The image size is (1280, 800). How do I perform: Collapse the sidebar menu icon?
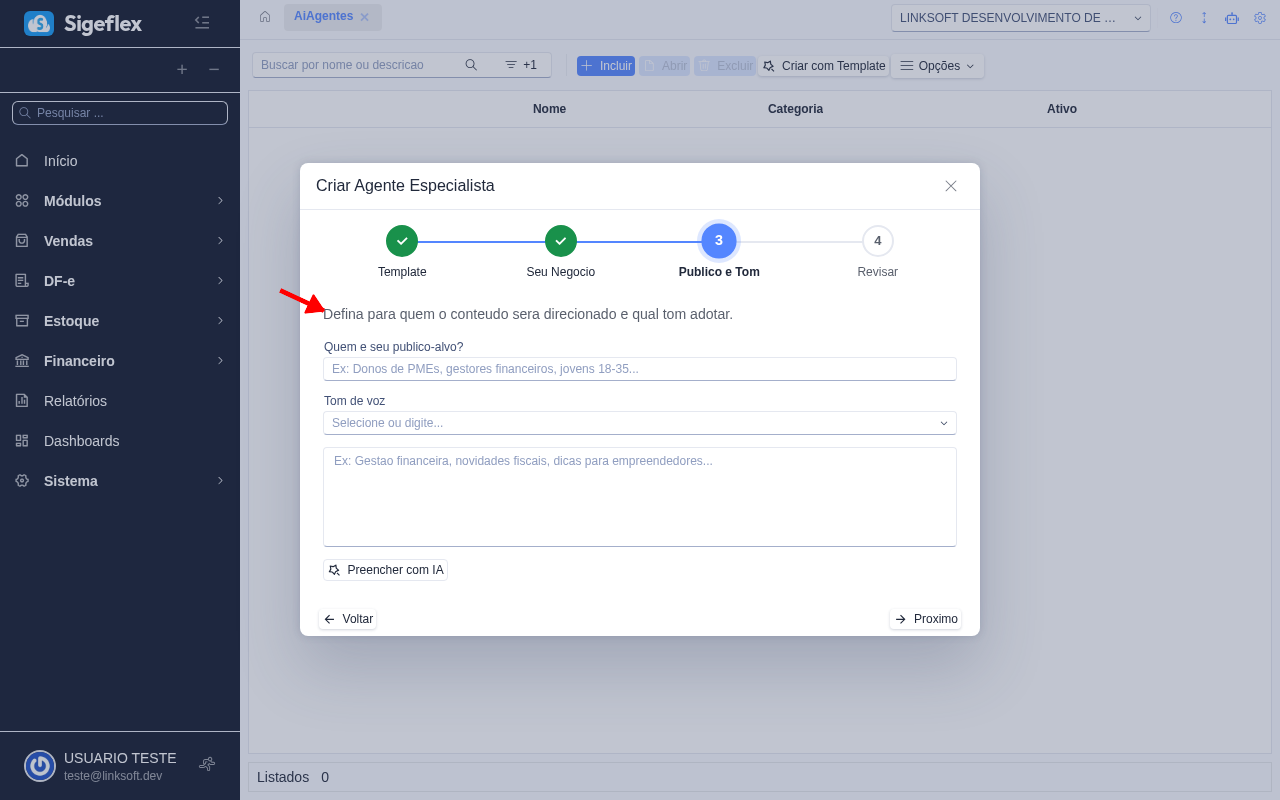click(x=202, y=23)
